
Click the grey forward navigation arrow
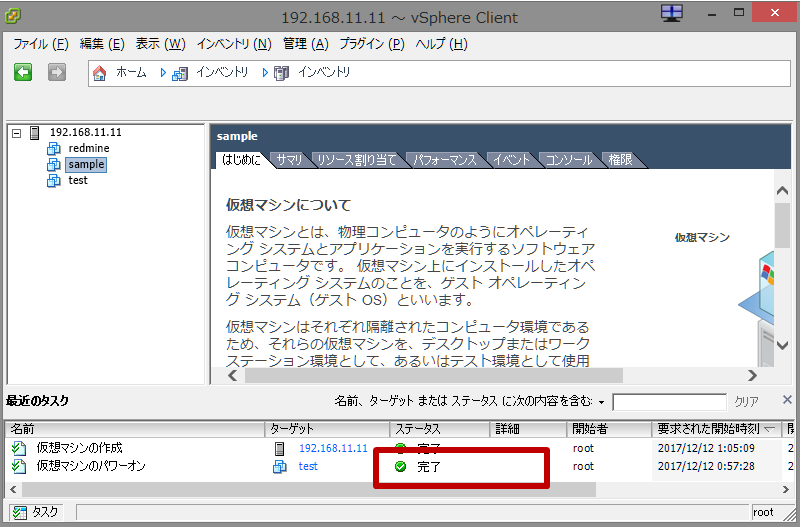tap(56, 72)
